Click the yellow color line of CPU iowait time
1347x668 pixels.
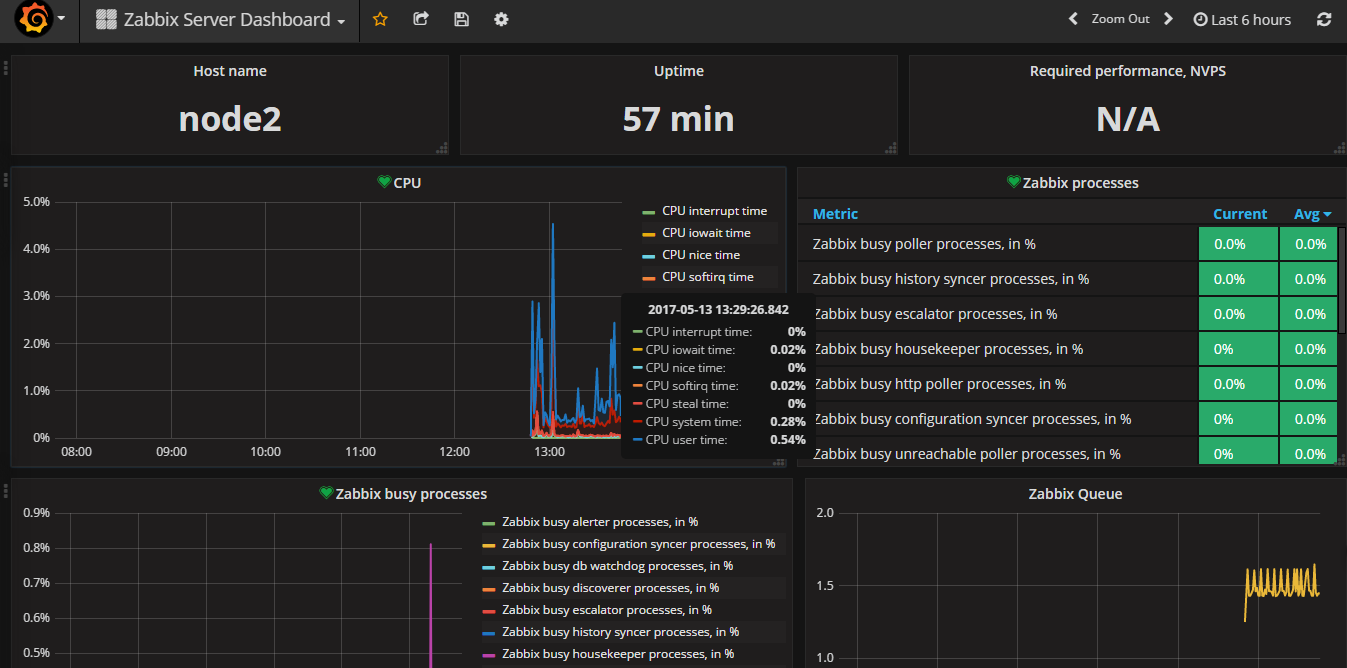pos(648,234)
